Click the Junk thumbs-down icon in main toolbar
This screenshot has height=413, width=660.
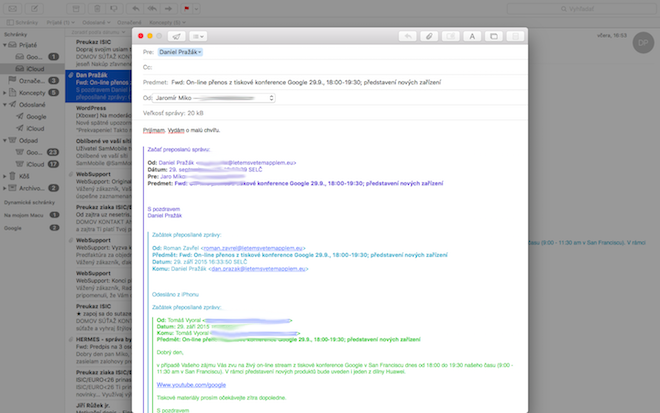[x=114, y=8]
